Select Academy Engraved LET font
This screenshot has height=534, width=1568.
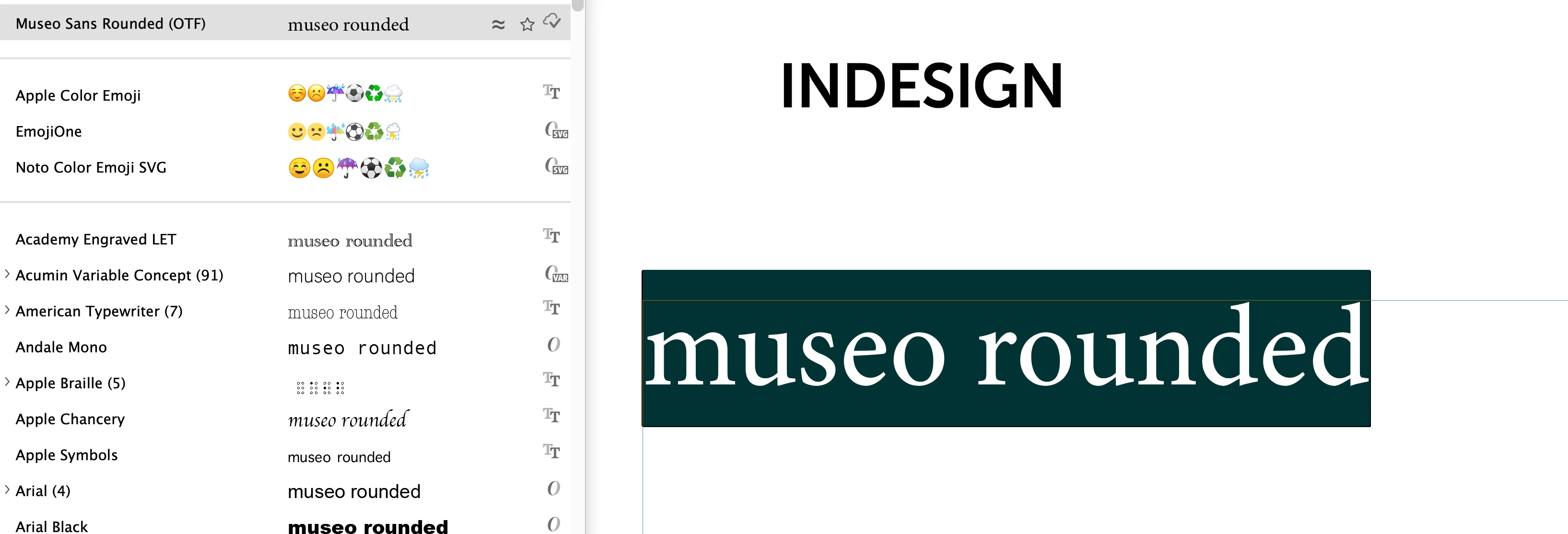[96, 239]
